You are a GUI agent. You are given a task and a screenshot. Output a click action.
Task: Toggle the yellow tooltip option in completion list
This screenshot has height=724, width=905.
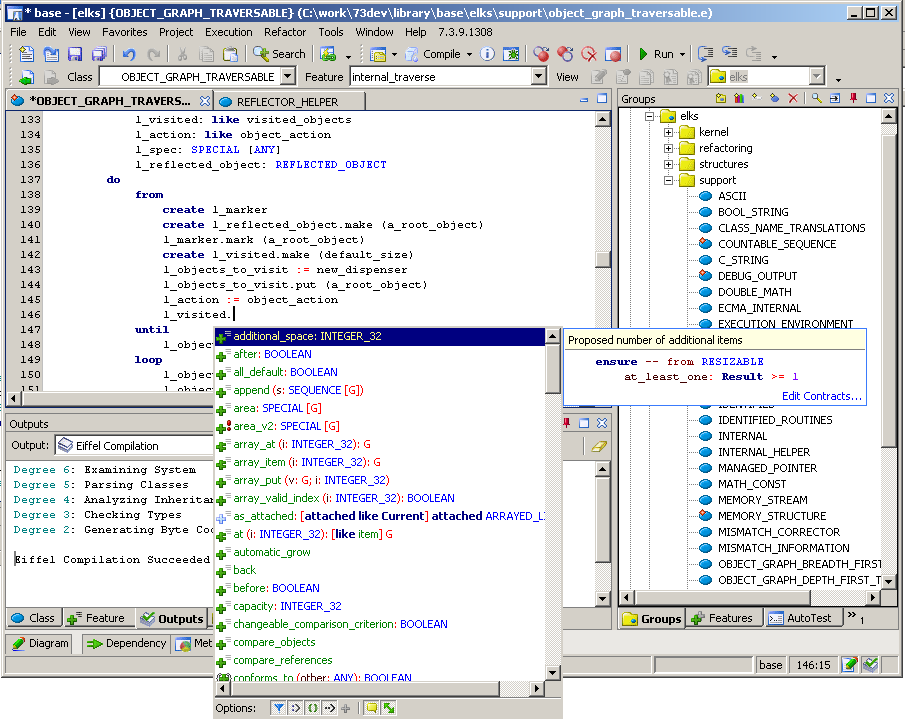371,708
